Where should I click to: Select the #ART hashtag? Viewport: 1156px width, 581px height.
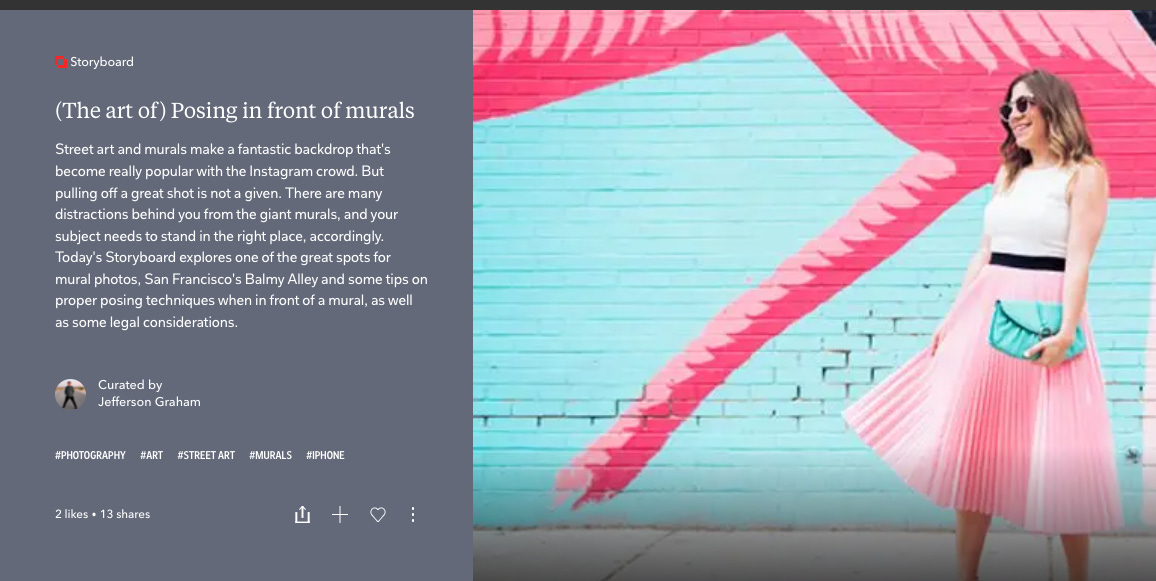pyautogui.click(x=151, y=456)
